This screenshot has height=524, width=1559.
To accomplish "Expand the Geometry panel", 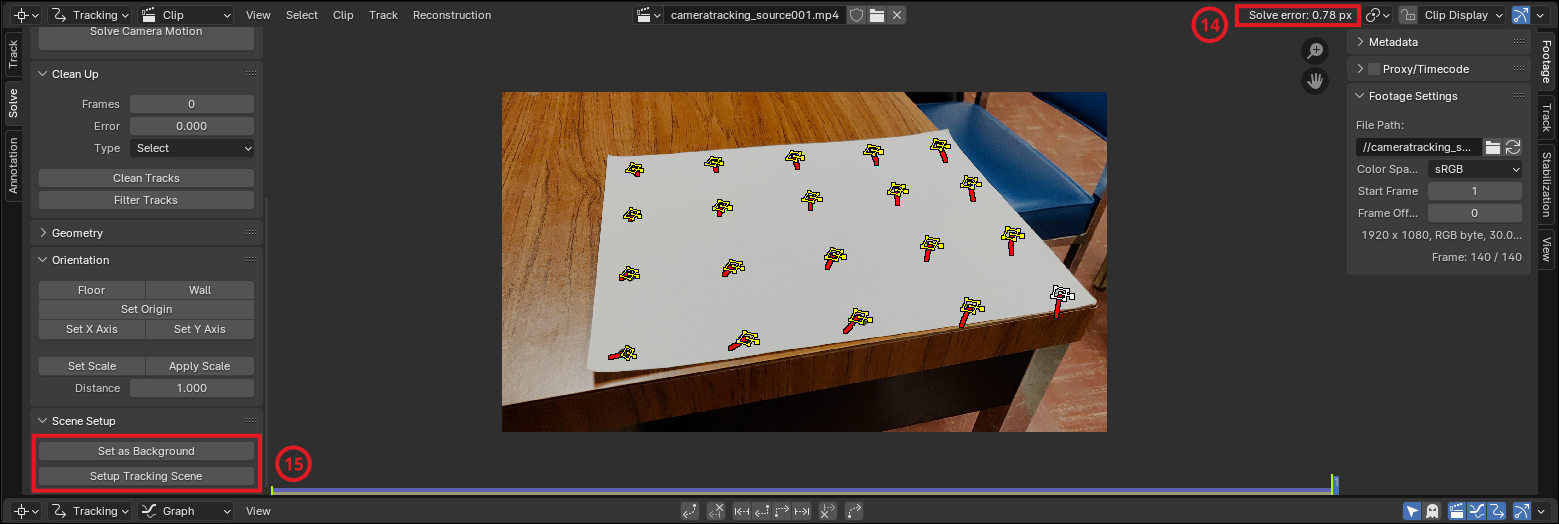I will point(146,233).
